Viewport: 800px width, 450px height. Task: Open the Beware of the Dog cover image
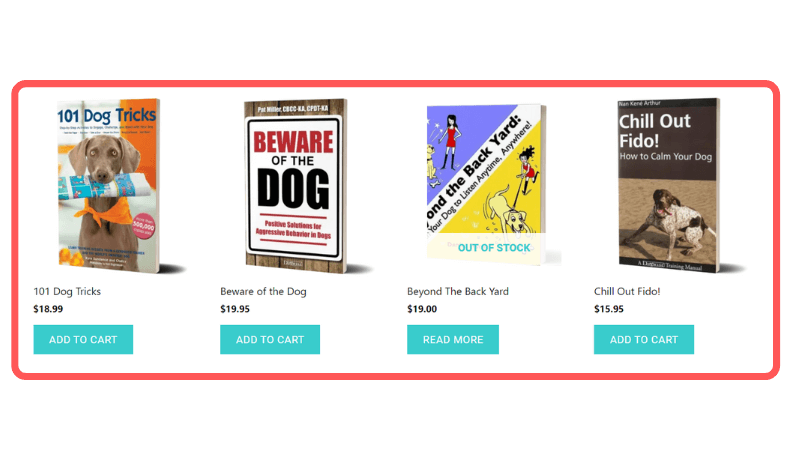pos(296,186)
